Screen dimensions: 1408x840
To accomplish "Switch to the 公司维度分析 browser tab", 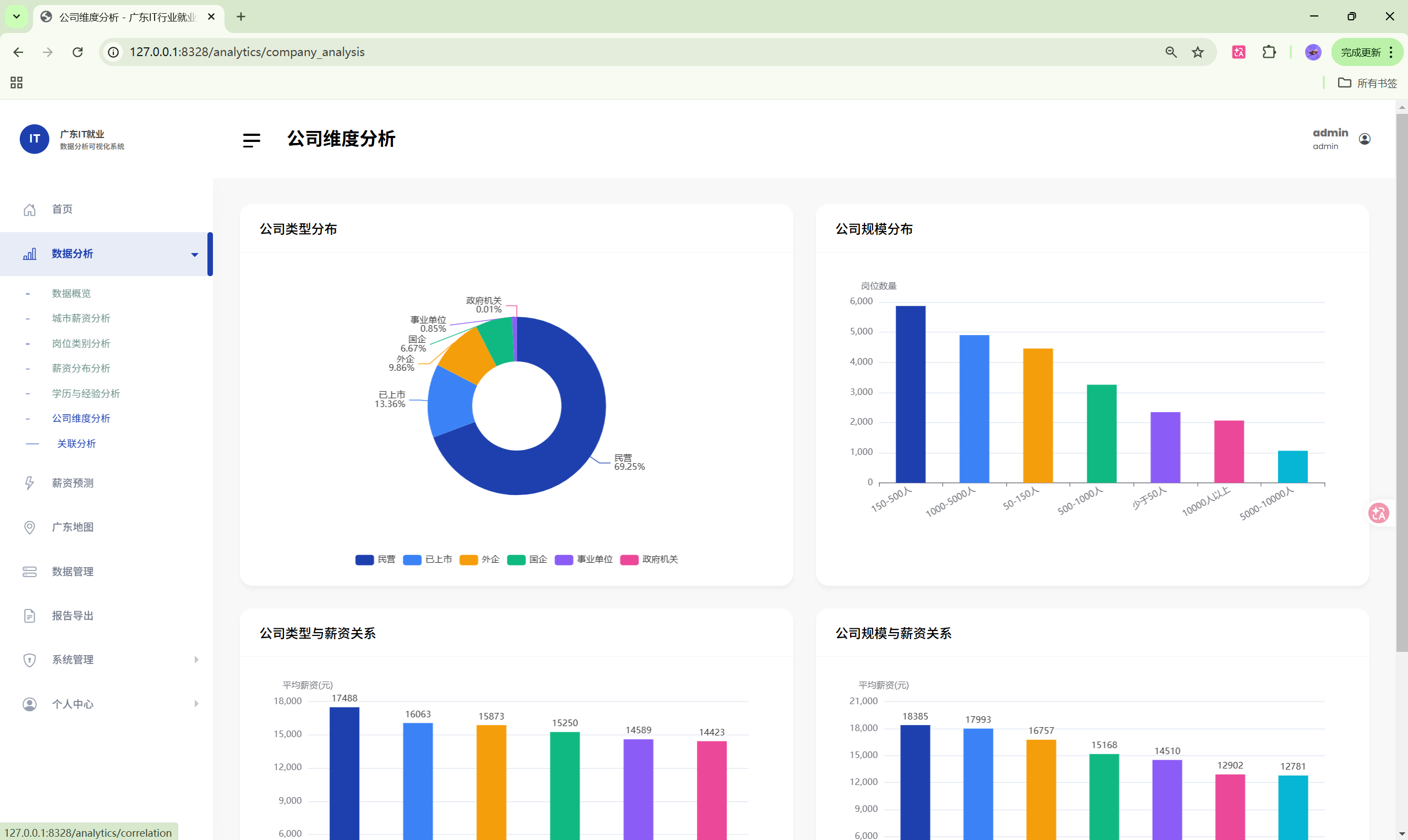I will pos(119,17).
